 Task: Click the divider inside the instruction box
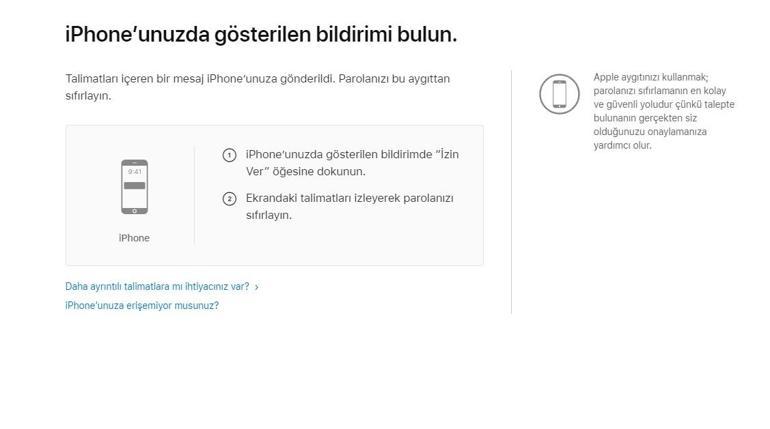pos(194,195)
